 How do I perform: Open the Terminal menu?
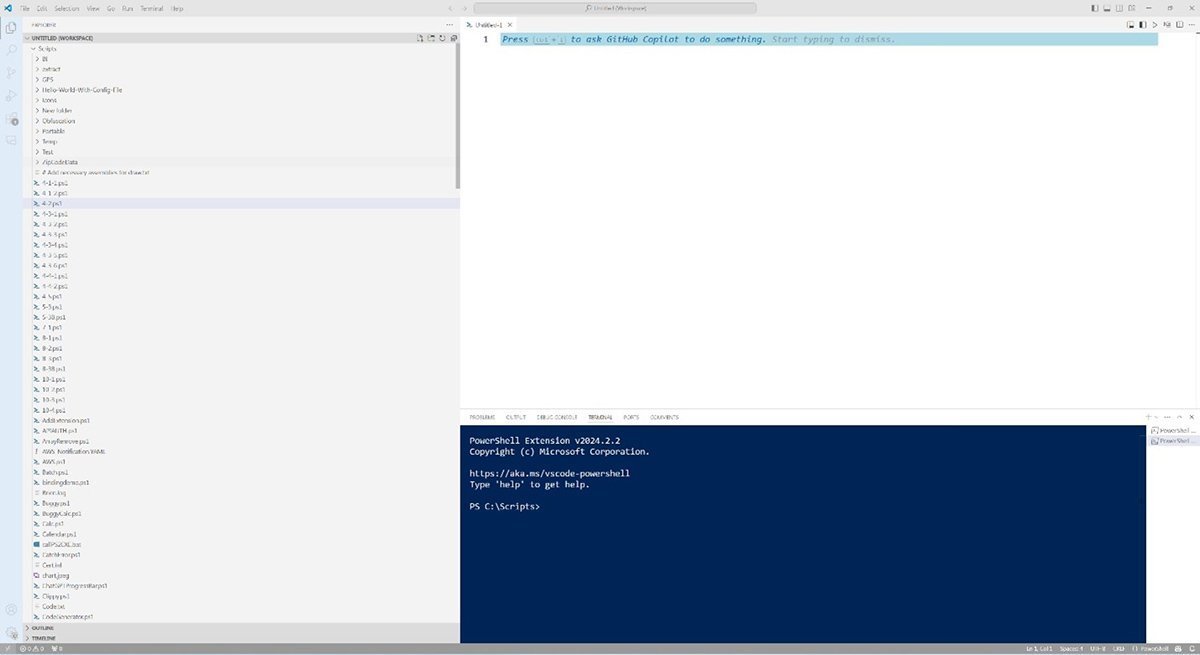(150, 8)
